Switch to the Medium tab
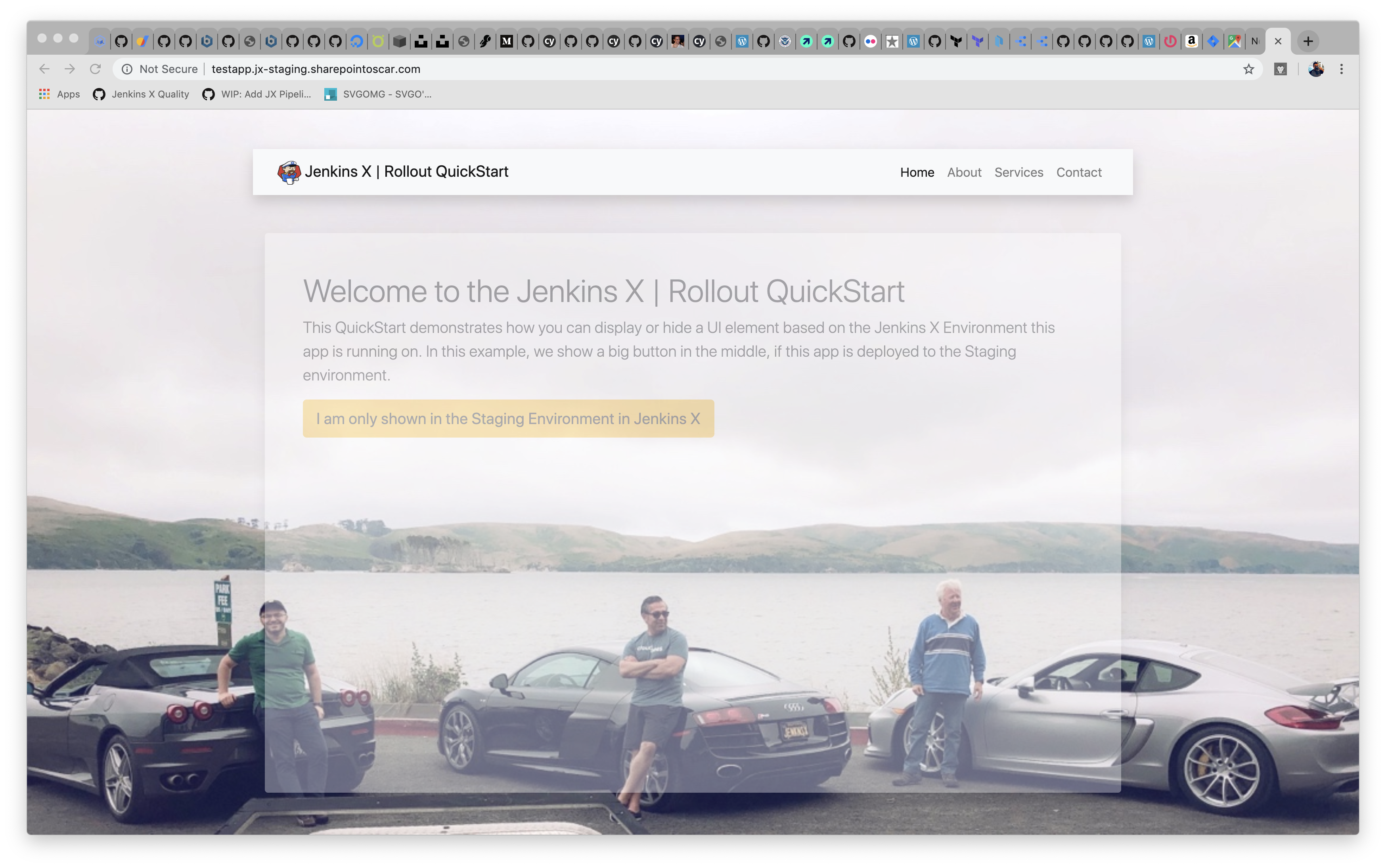The image size is (1386, 868). (x=506, y=41)
